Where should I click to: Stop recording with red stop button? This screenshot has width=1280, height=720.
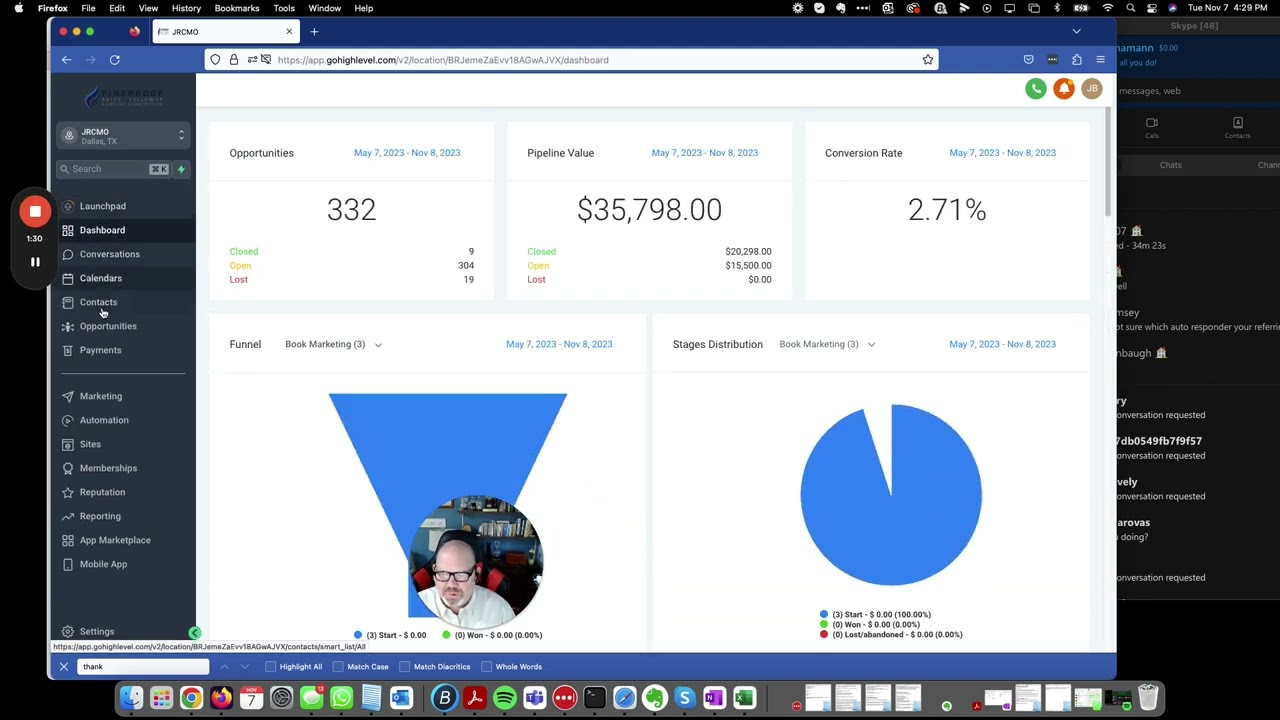click(35, 211)
